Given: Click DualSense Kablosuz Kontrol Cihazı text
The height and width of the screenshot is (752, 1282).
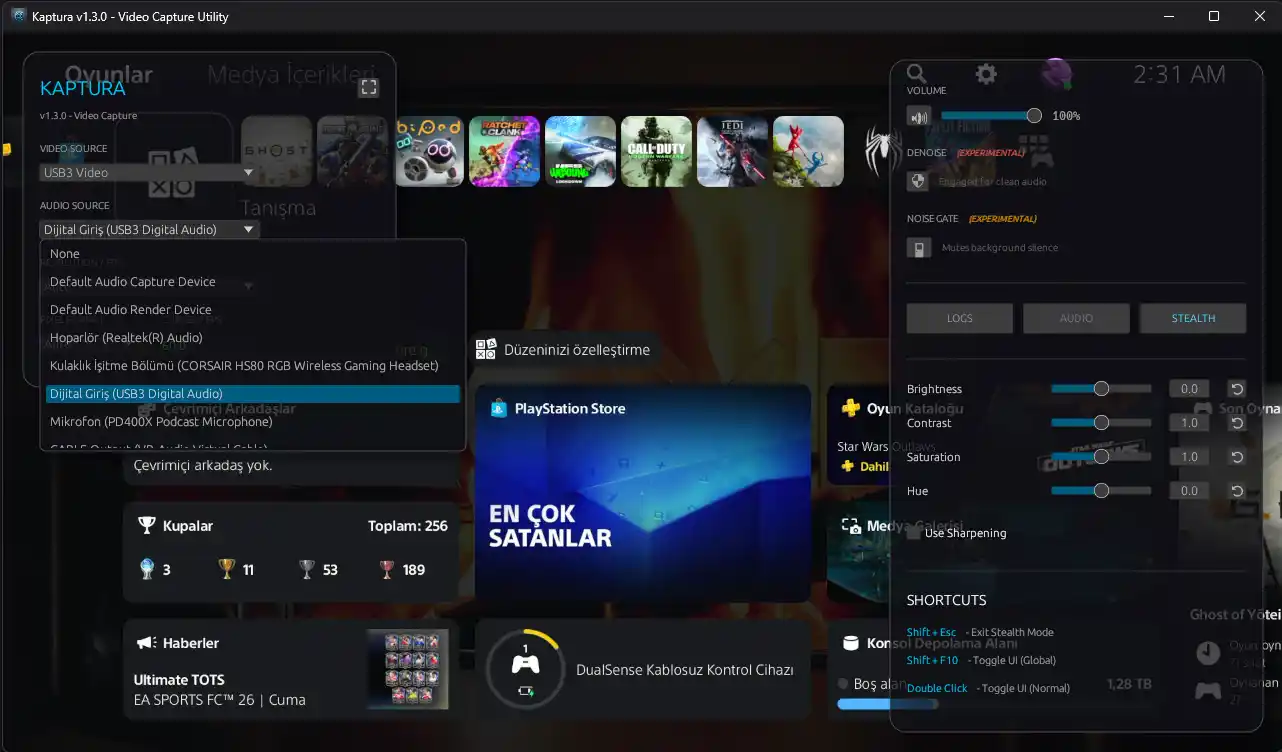Looking at the screenshot, I should pos(685,670).
